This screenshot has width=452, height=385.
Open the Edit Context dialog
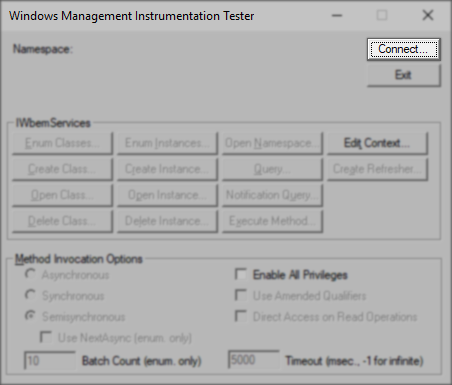coord(377,143)
